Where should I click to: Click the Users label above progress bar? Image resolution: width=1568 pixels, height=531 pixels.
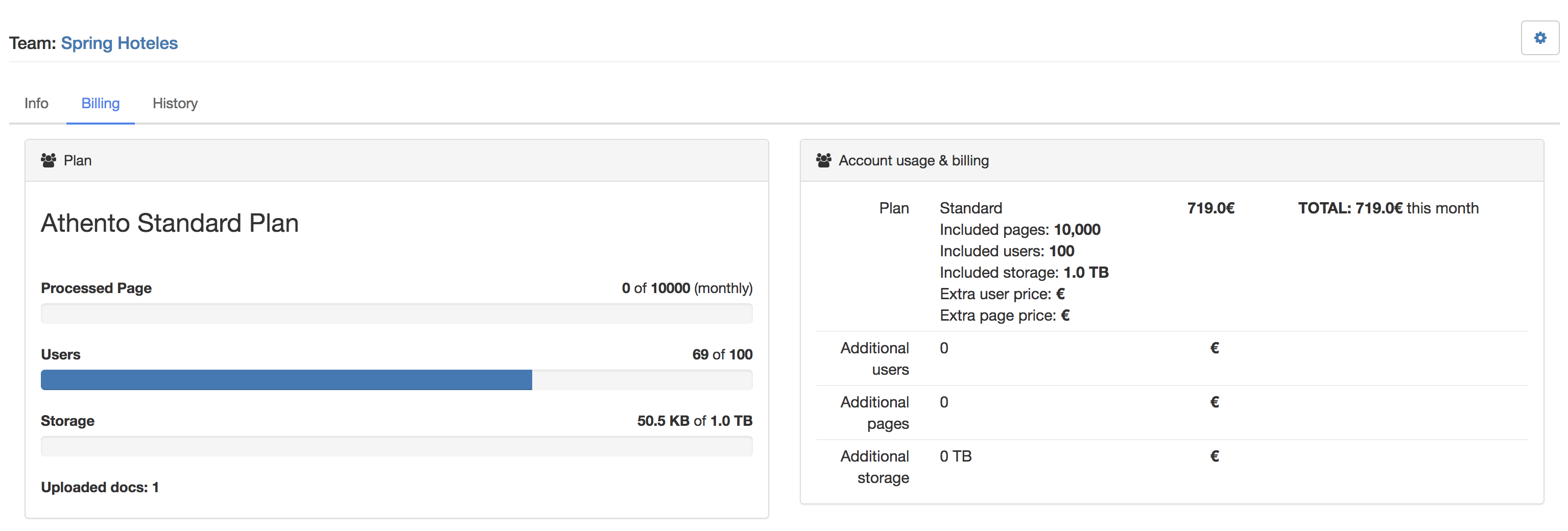click(61, 355)
